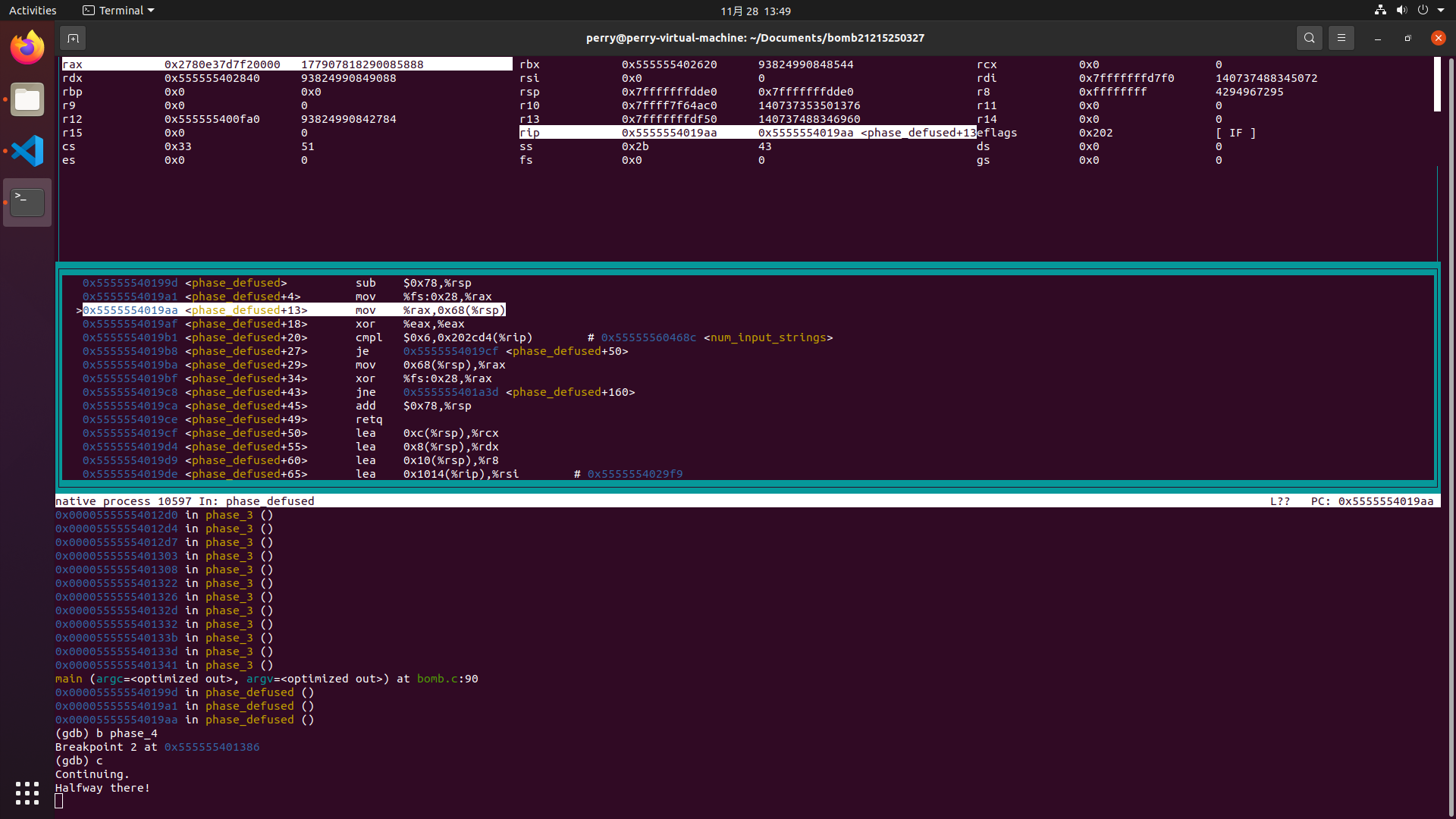
Task: Click the 'bomb.c:90' source reference
Action: click(x=447, y=679)
